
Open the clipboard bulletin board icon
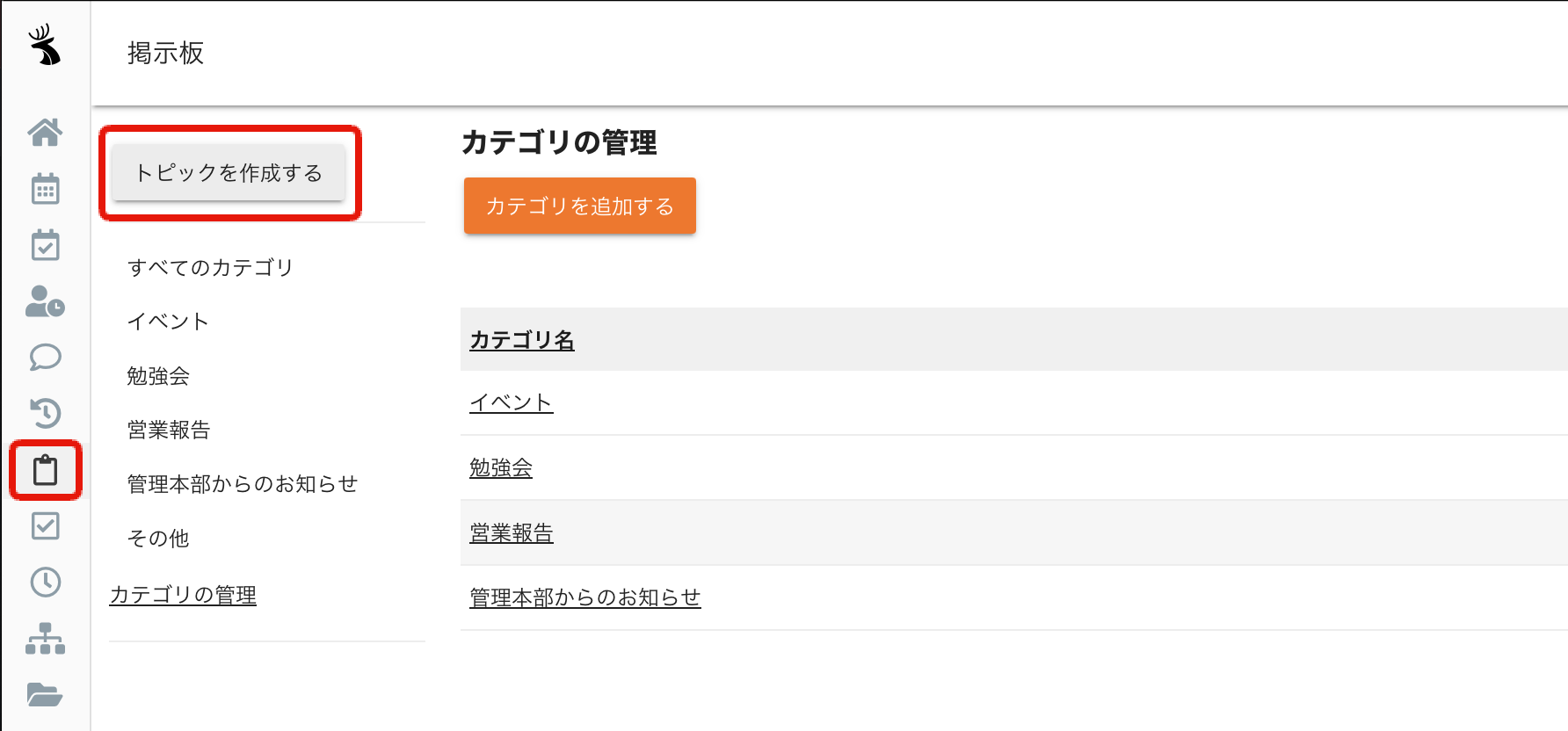[45, 470]
